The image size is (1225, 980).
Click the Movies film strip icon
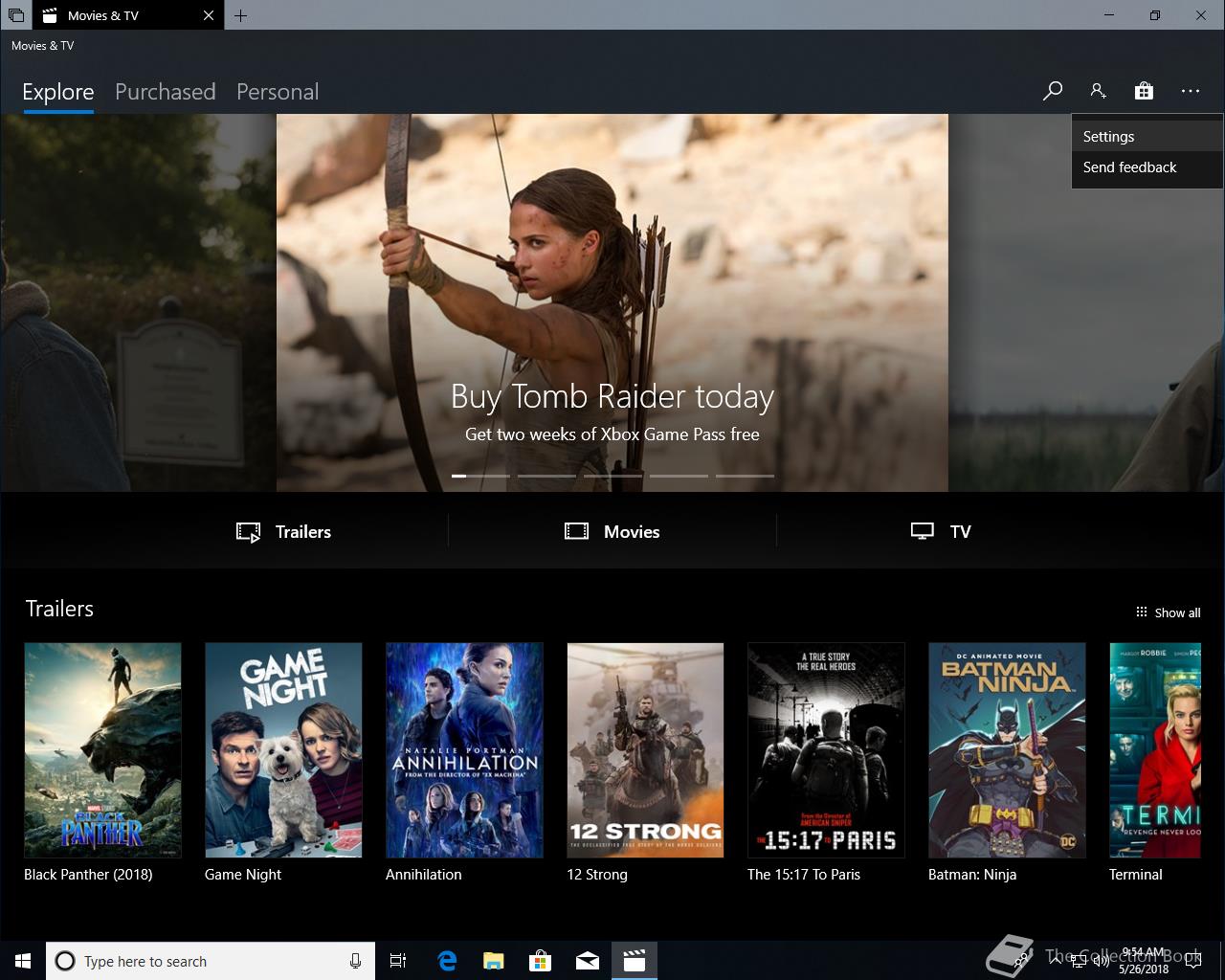point(576,531)
